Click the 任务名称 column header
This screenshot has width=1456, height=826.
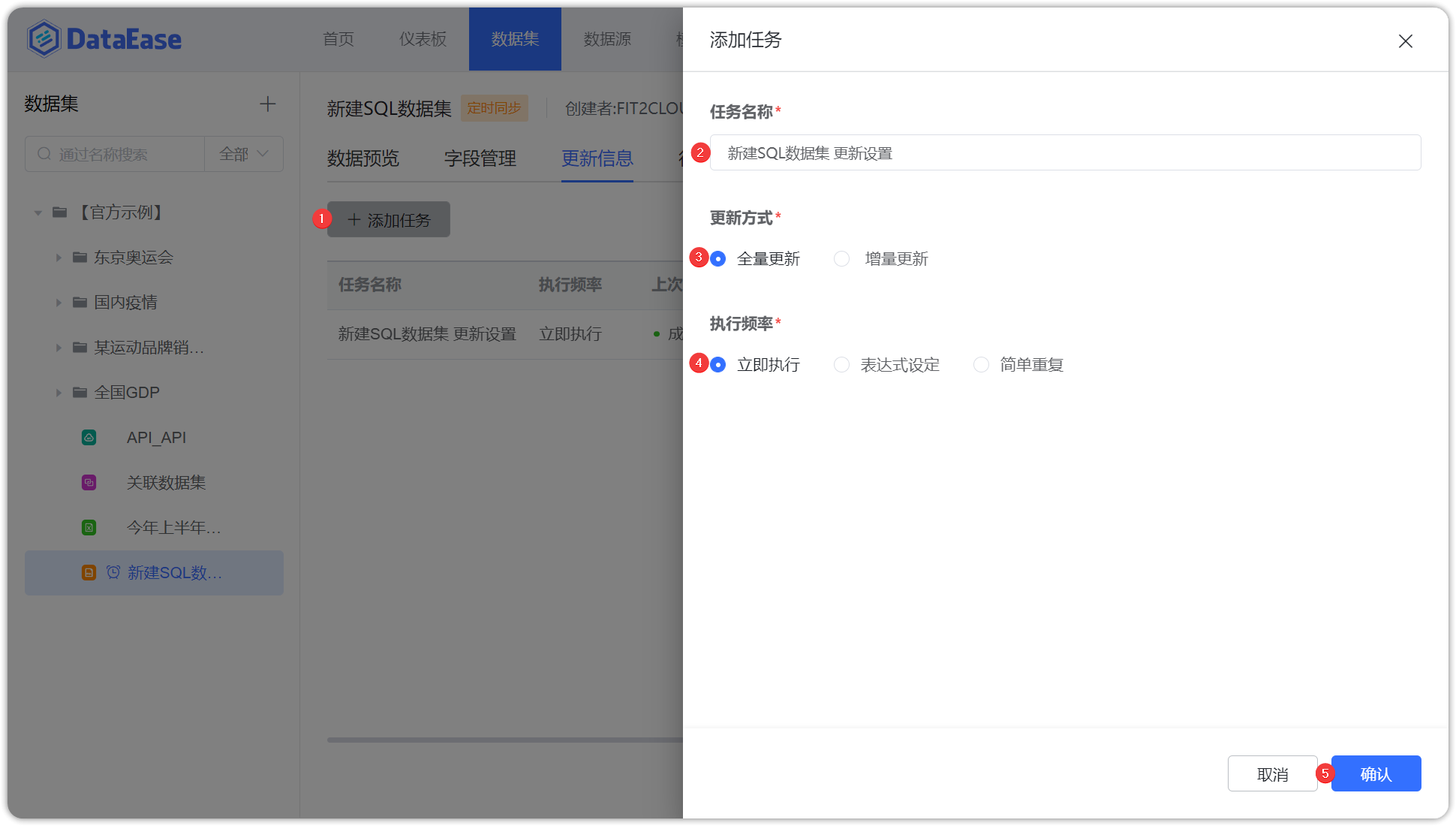coord(369,285)
